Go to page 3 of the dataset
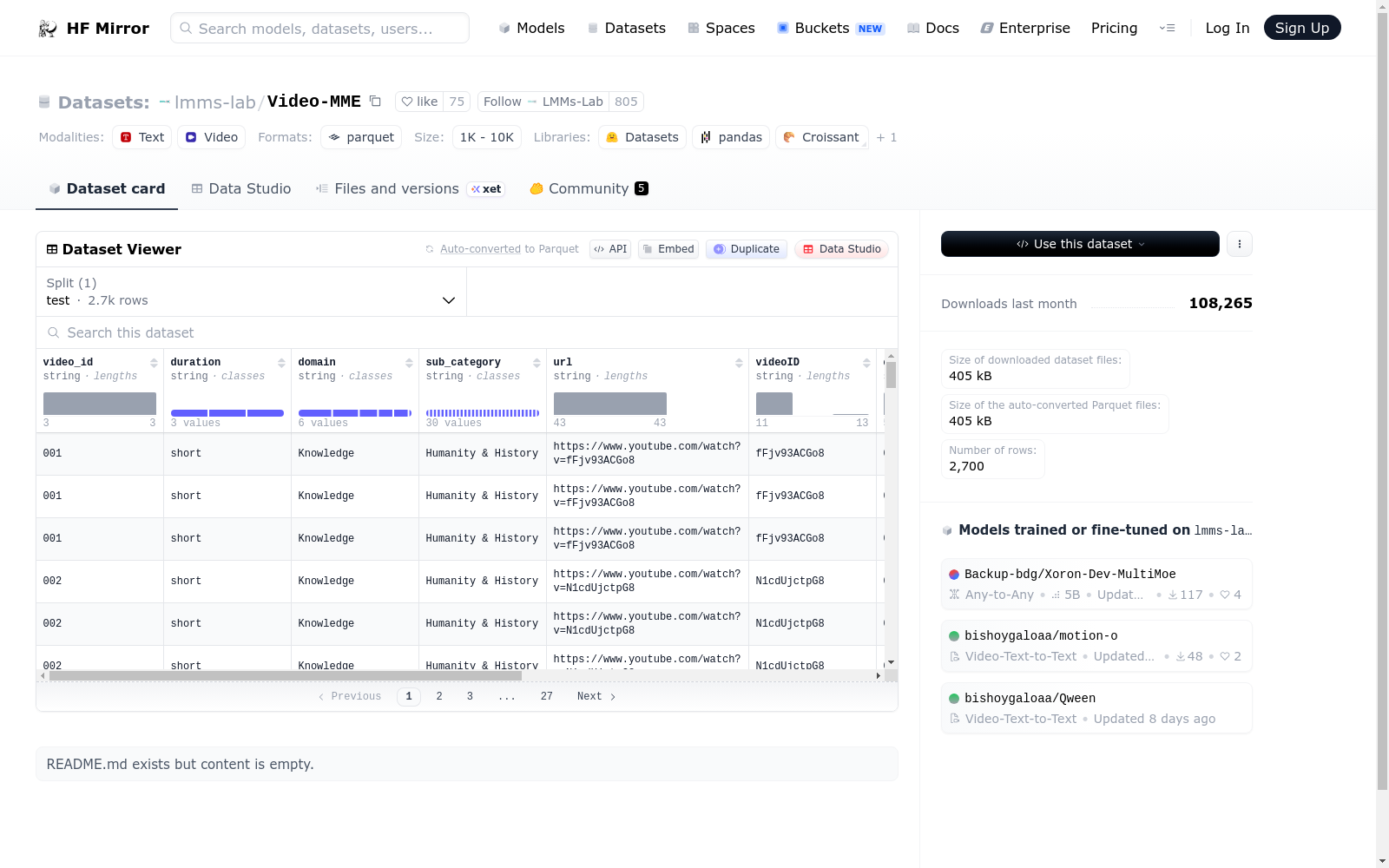The width and height of the screenshot is (1389, 868). (470, 696)
